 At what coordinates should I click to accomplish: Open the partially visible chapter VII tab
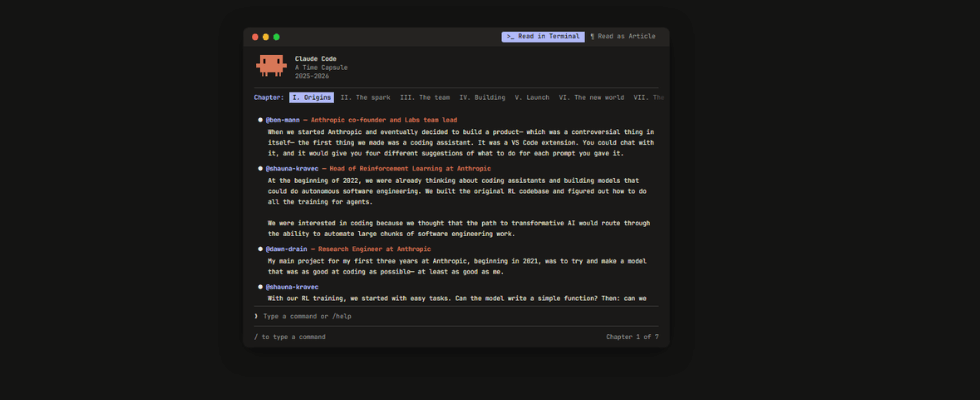(649, 98)
